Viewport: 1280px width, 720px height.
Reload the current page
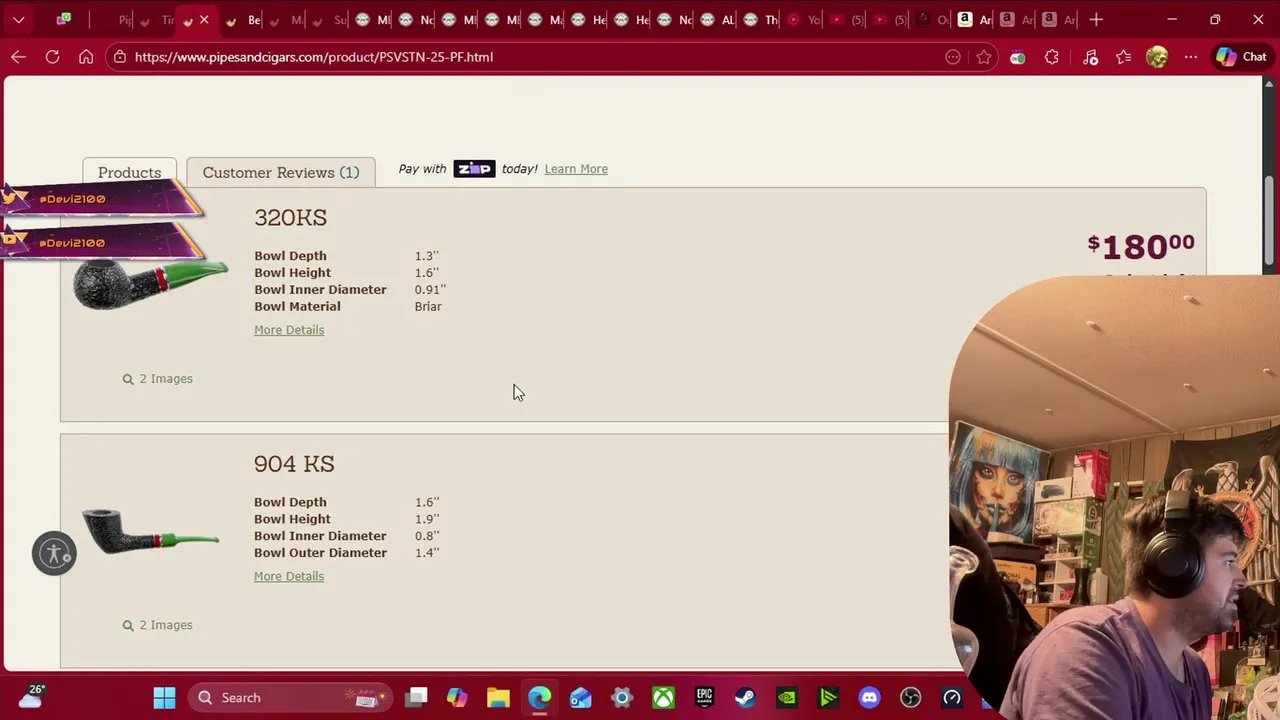52,57
